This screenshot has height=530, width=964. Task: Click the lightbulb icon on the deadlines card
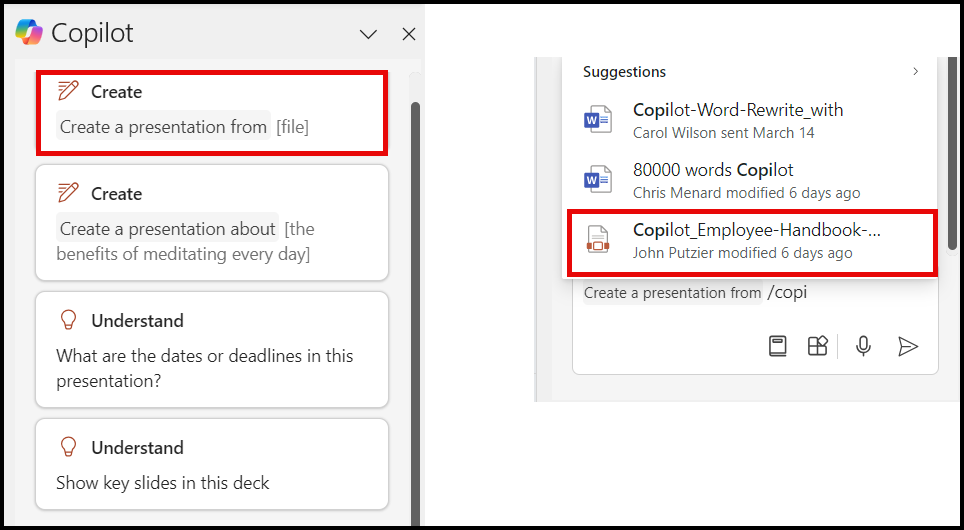[x=68, y=320]
